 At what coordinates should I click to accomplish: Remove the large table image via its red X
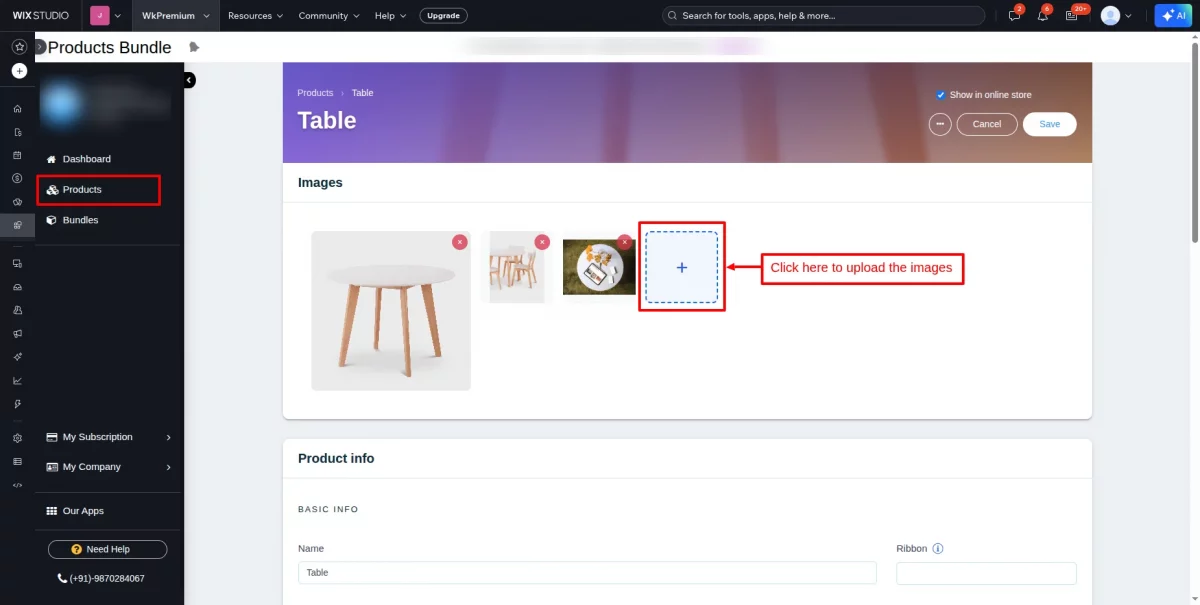[x=460, y=242]
